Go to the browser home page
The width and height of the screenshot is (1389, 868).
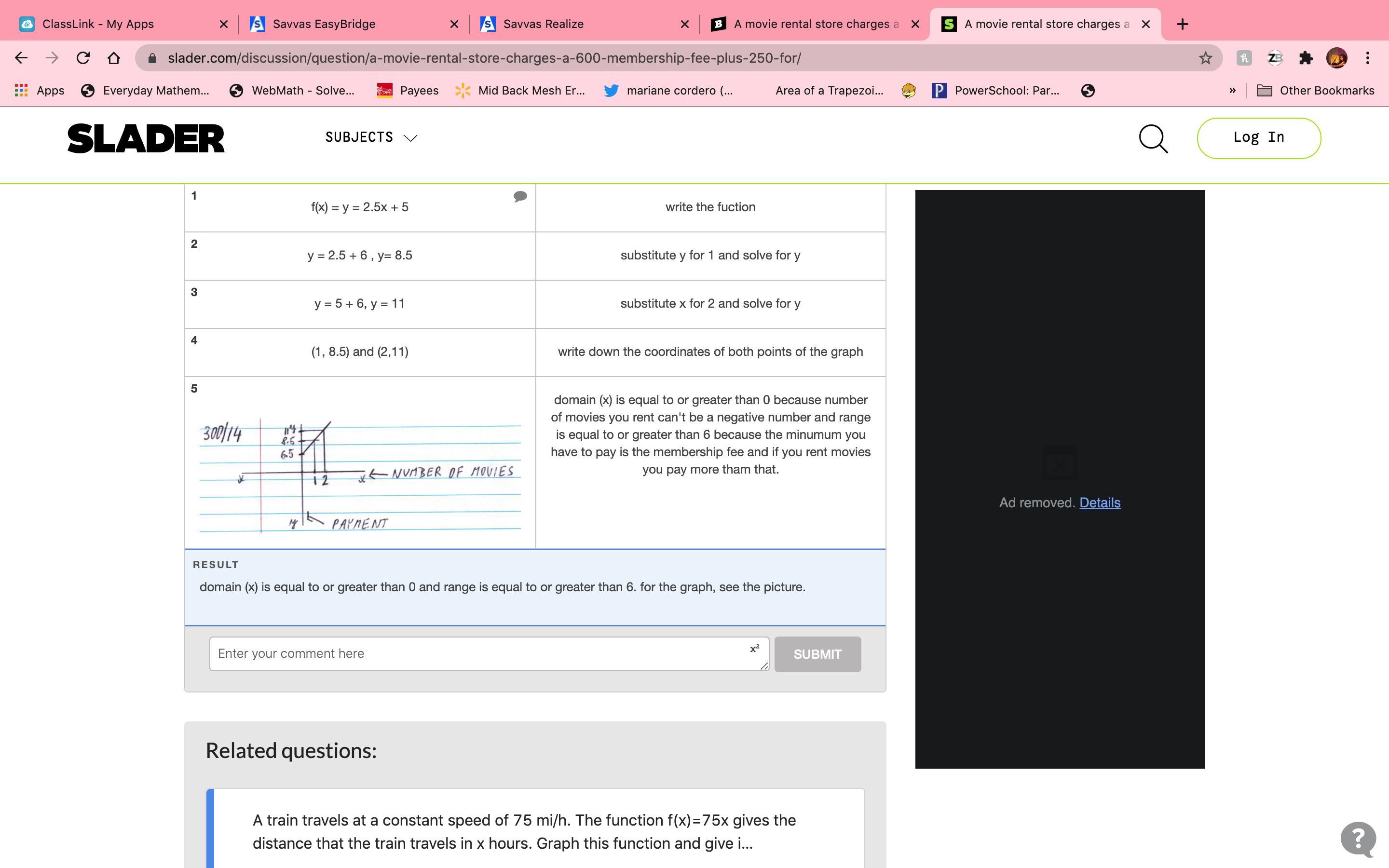(x=114, y=58)
